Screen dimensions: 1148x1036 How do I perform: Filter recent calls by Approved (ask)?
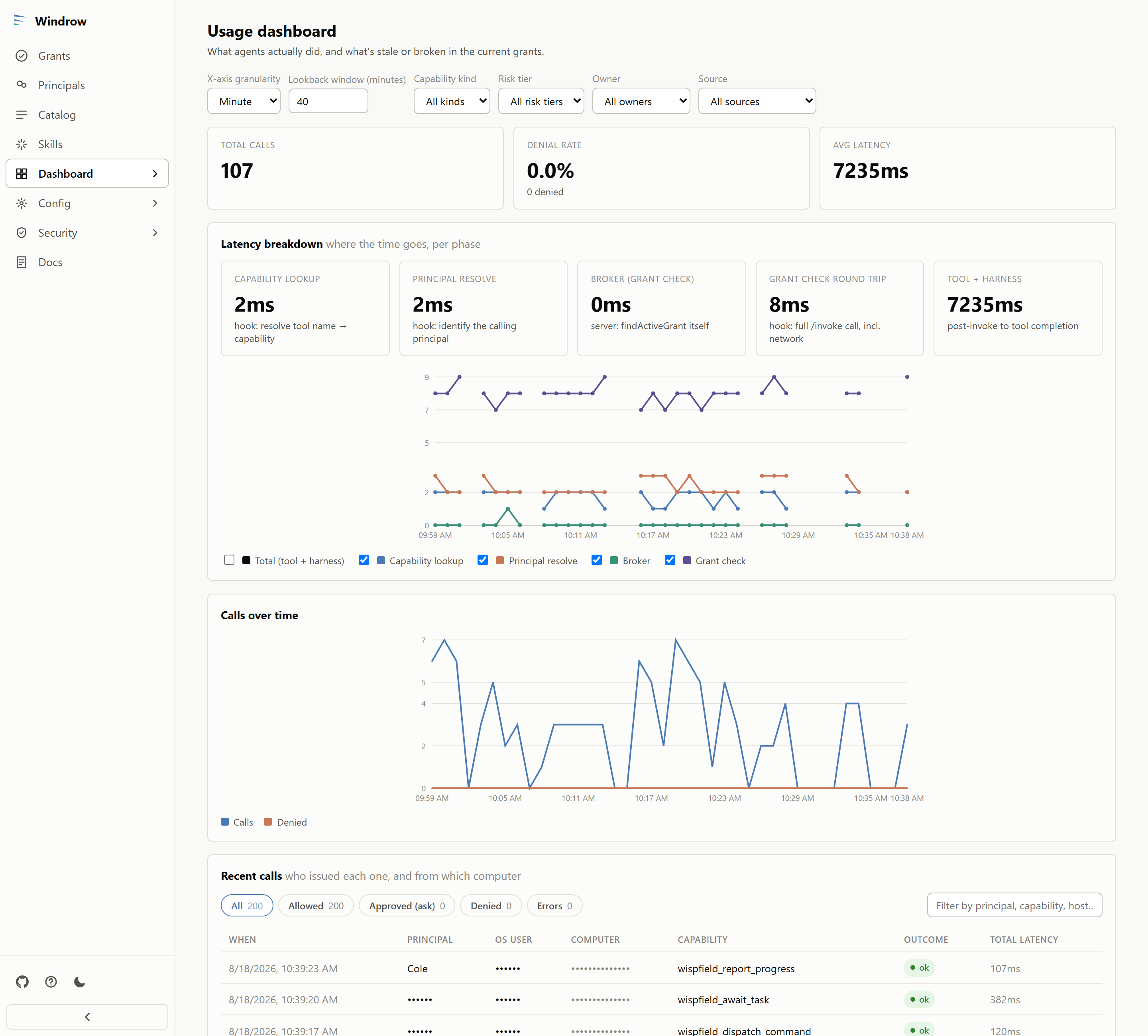pos(407,906)
